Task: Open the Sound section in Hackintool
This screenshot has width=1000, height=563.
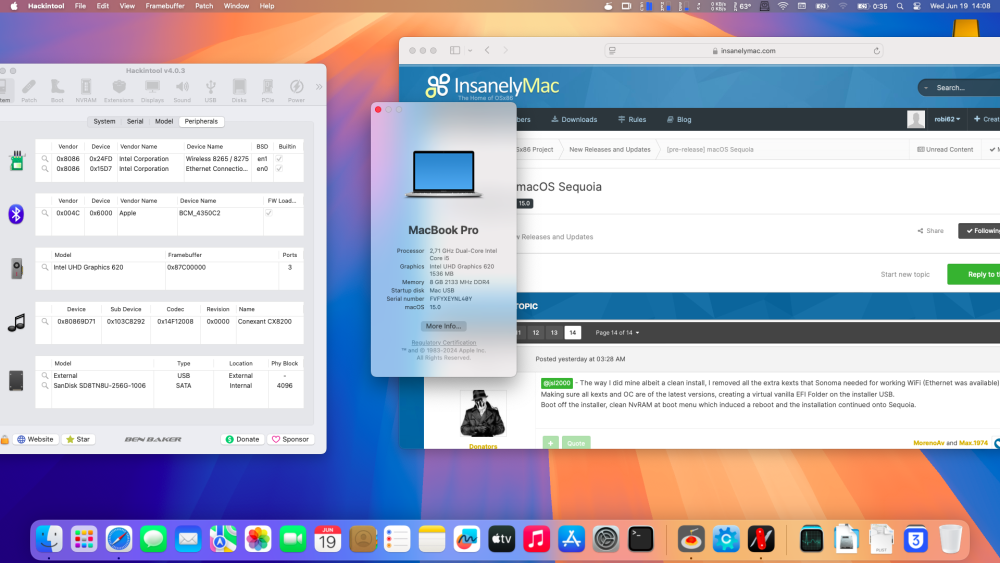Action: [182, 91]
